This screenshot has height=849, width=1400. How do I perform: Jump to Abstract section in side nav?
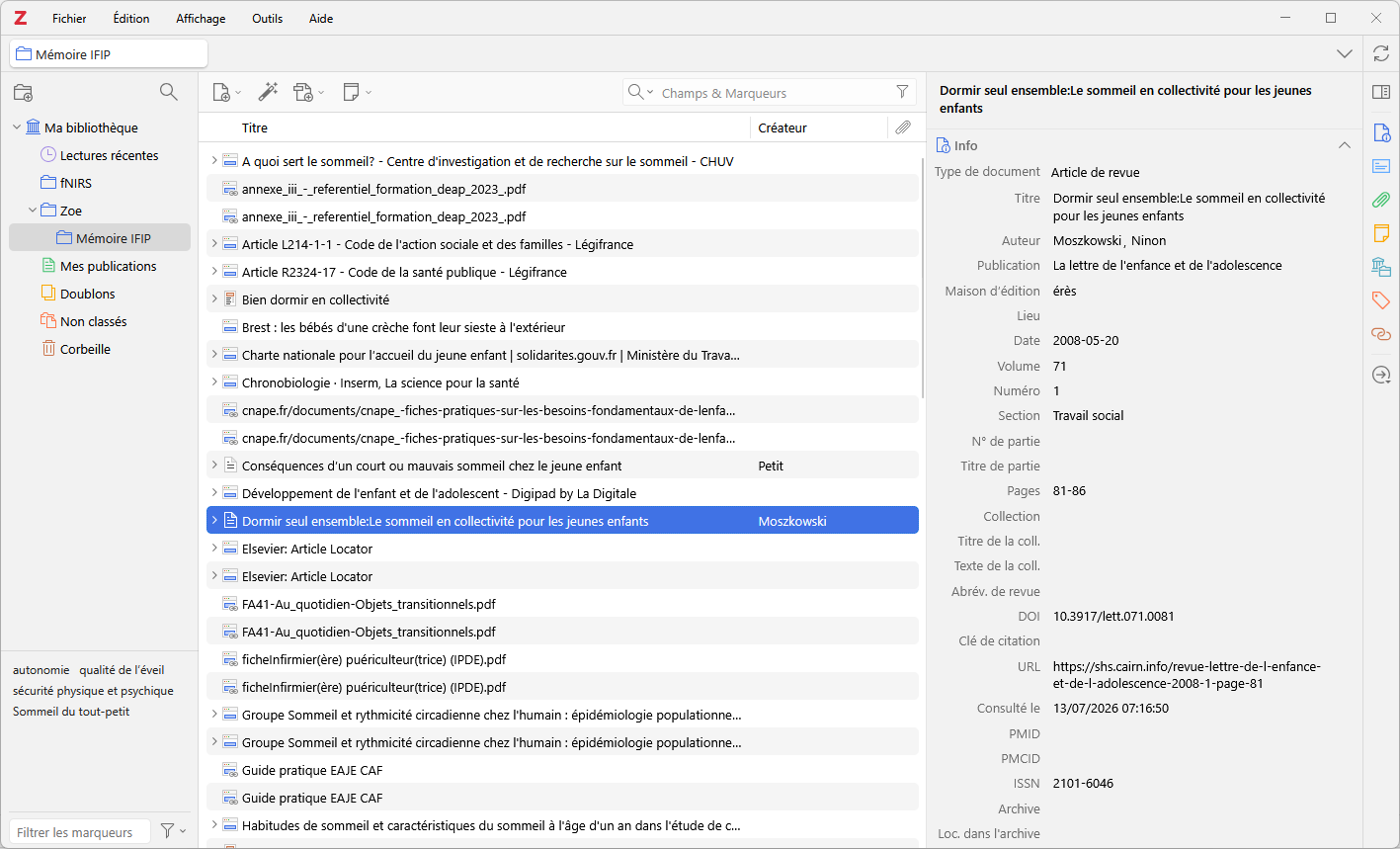[x=1381, y=166]
